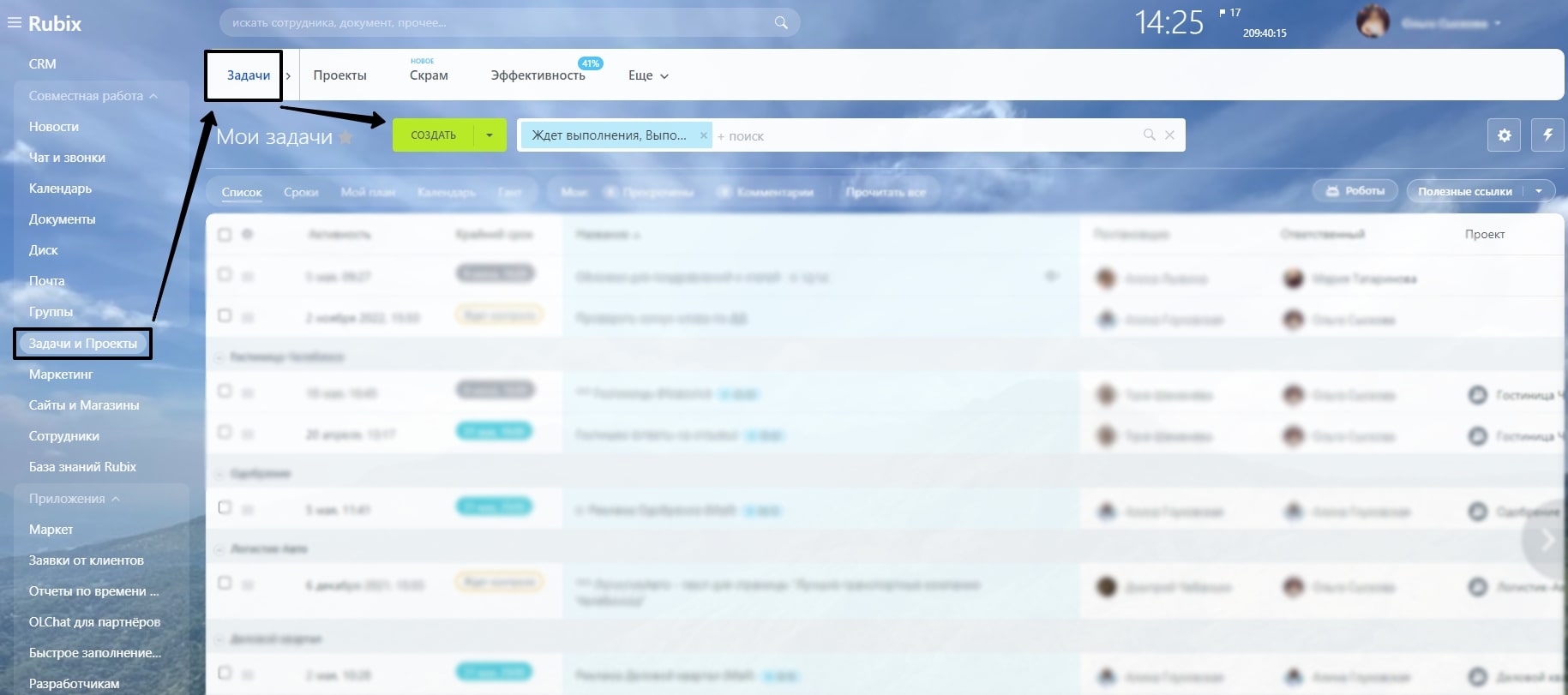Open the 'Эффективность' tab

point(538,75)
